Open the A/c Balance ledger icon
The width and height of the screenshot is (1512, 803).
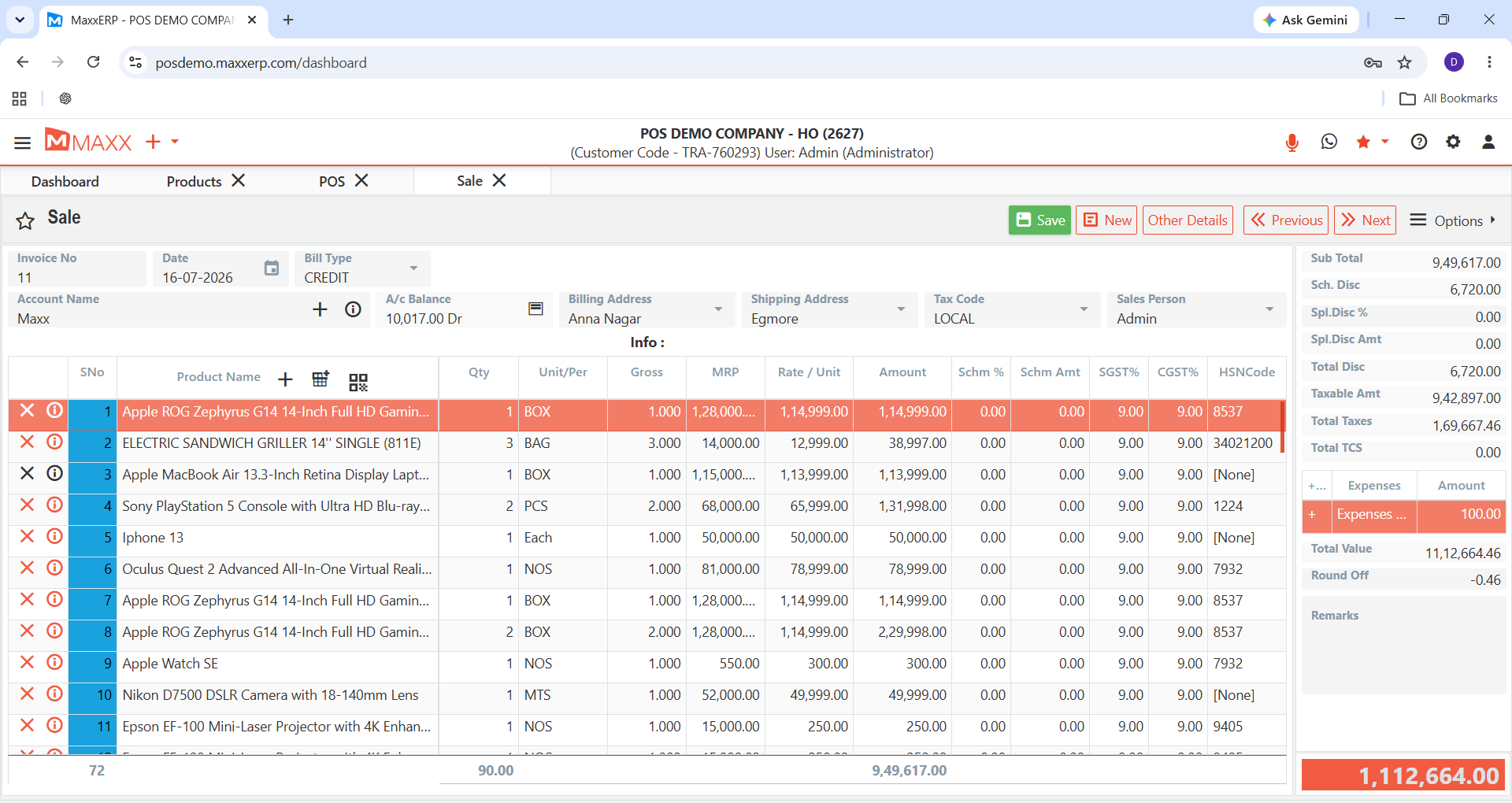pos(535,309)
